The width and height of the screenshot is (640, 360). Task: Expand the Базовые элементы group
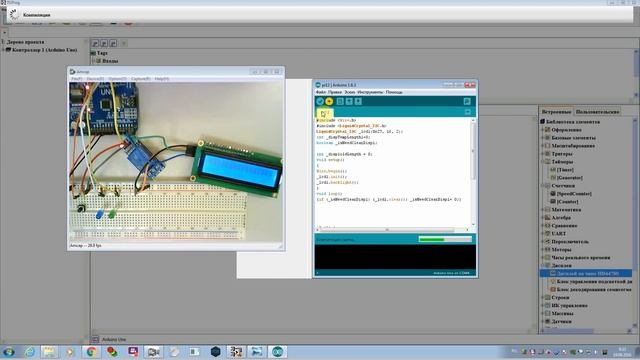coord(543,138)
